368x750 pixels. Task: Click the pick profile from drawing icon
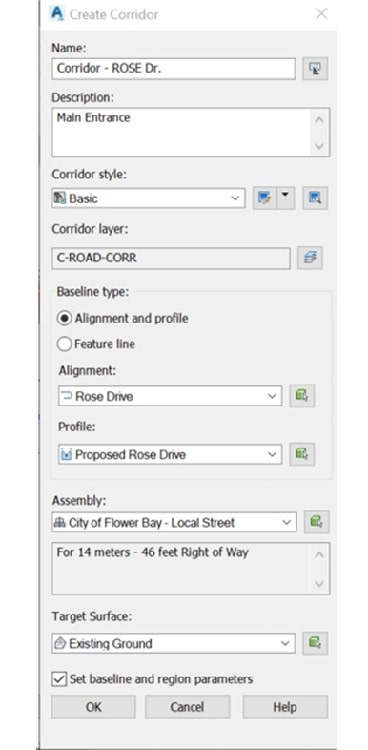tap(302, 454)
